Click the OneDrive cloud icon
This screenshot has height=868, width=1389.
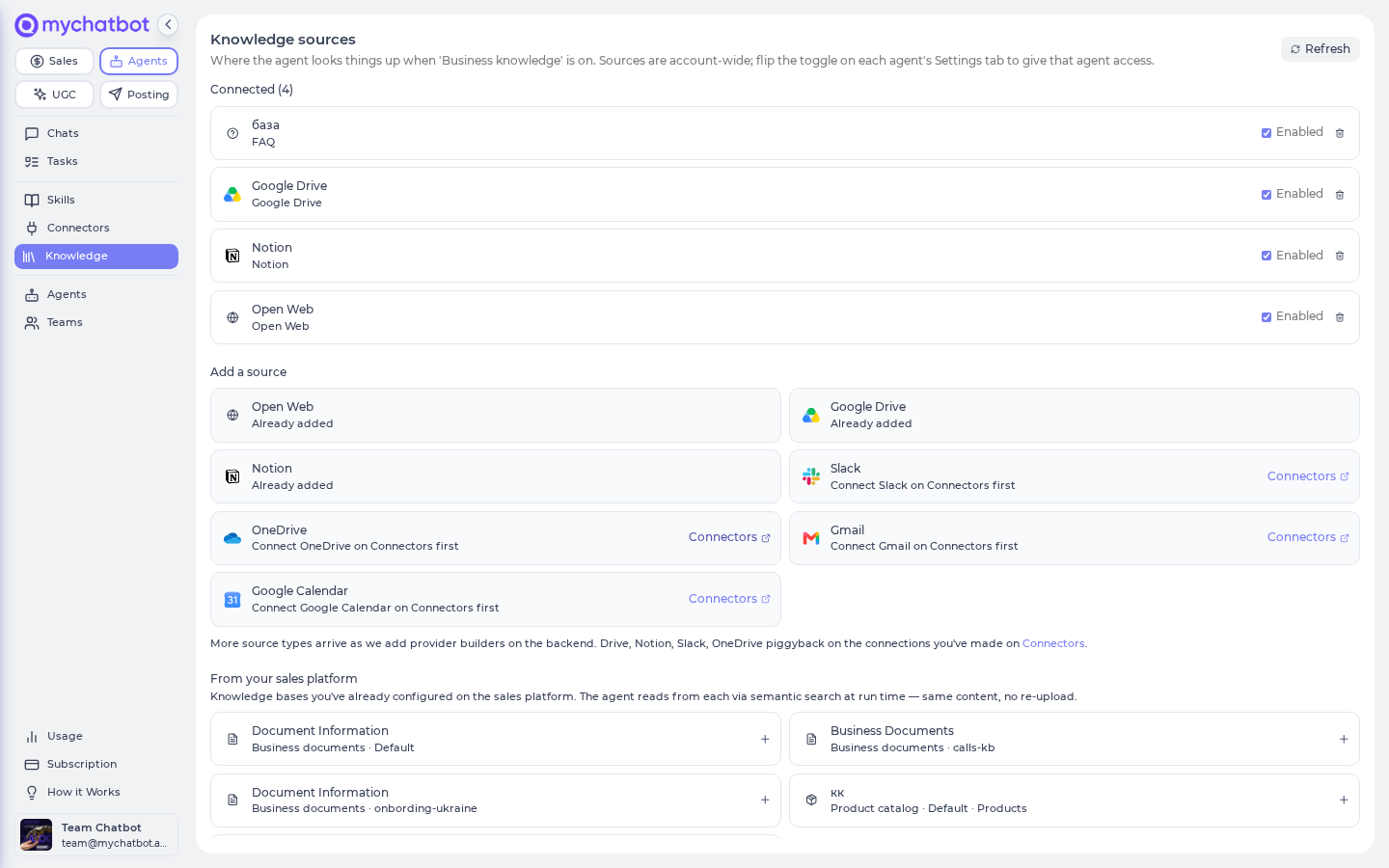232,538
